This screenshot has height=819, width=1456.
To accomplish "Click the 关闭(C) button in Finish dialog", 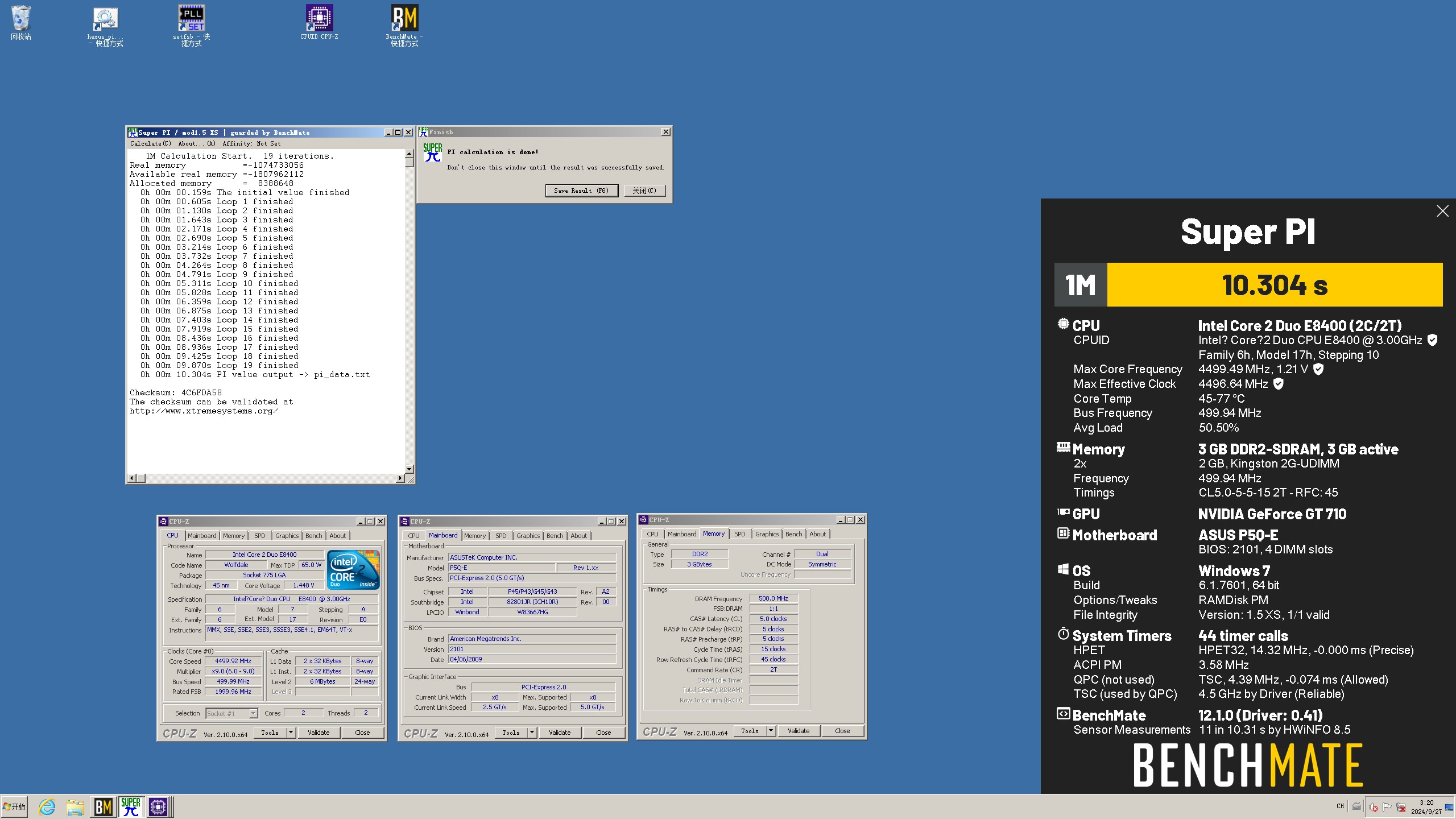I will pyautogui.click(x=644, y=191).
